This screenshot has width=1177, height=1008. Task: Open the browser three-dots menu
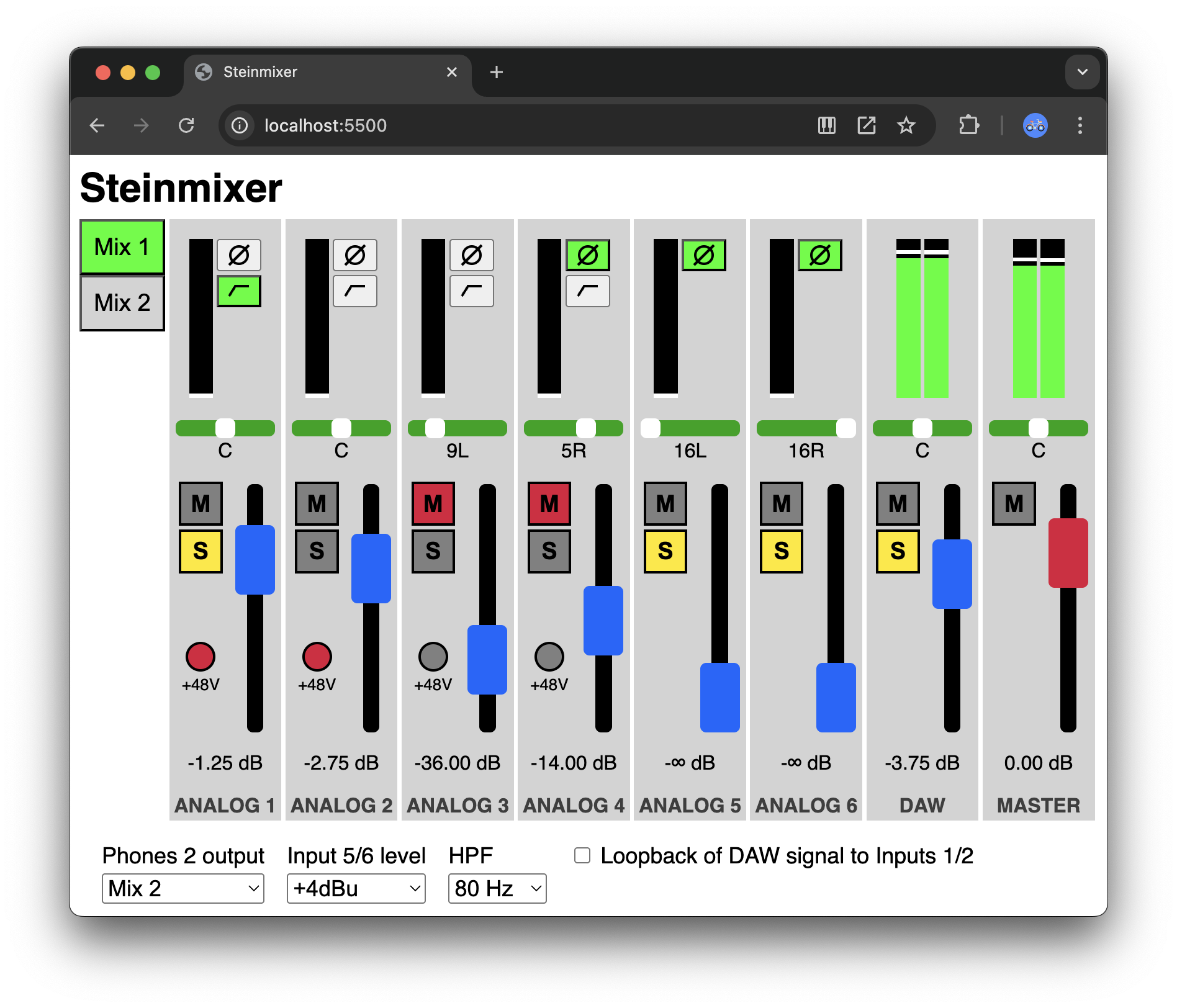click(x=1080, y=125)
